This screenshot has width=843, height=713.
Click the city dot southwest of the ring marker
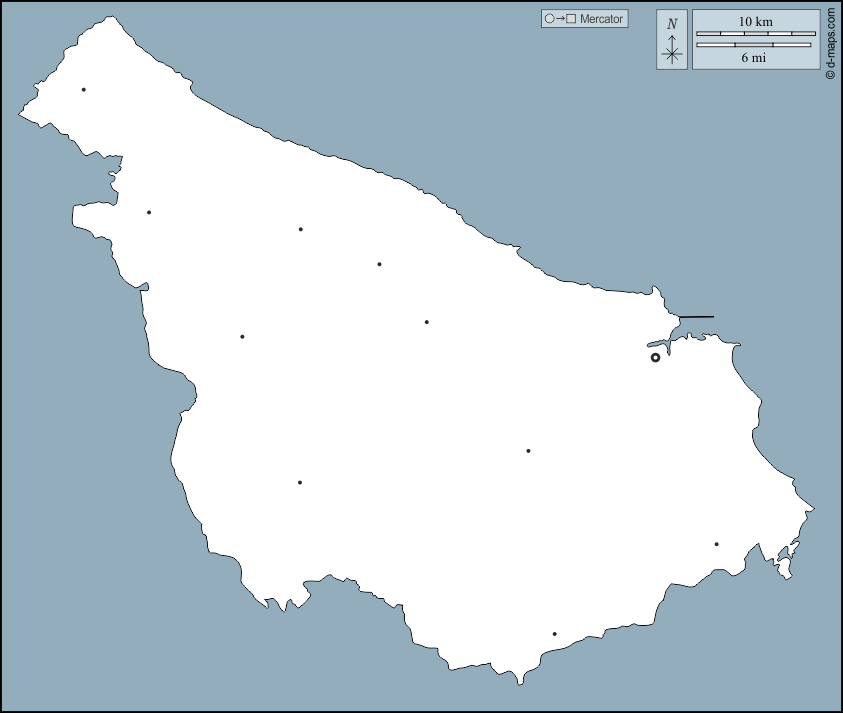click(x=528, y=451)
